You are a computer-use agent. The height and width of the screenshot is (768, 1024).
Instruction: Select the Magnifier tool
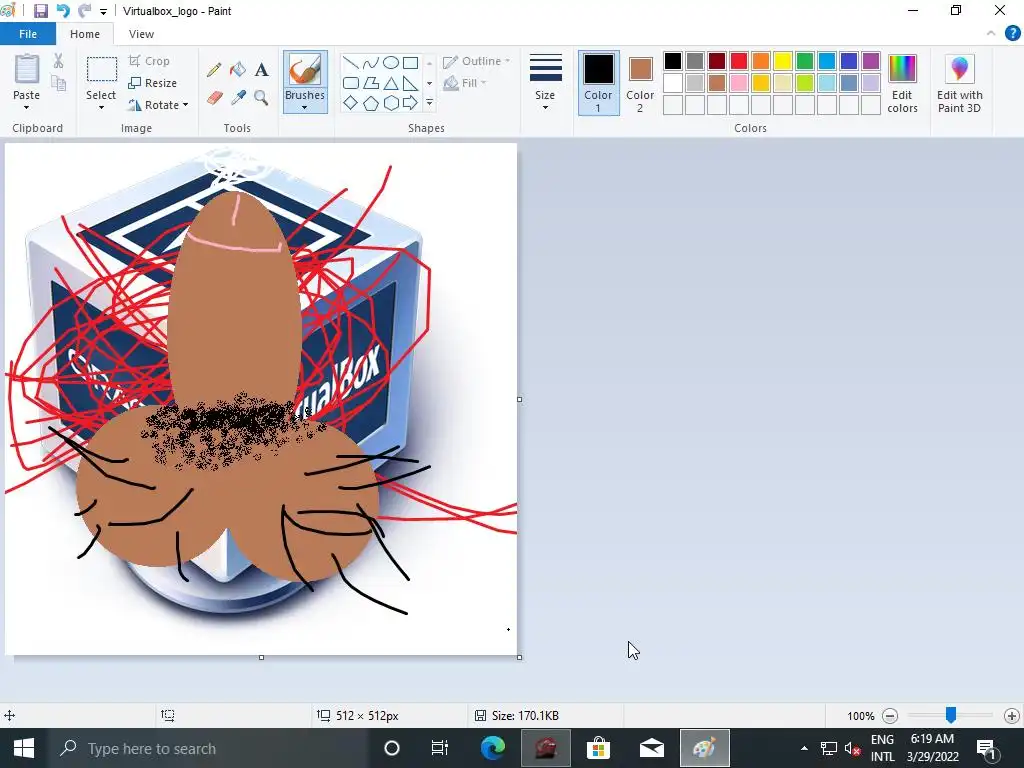pos(261,98)
